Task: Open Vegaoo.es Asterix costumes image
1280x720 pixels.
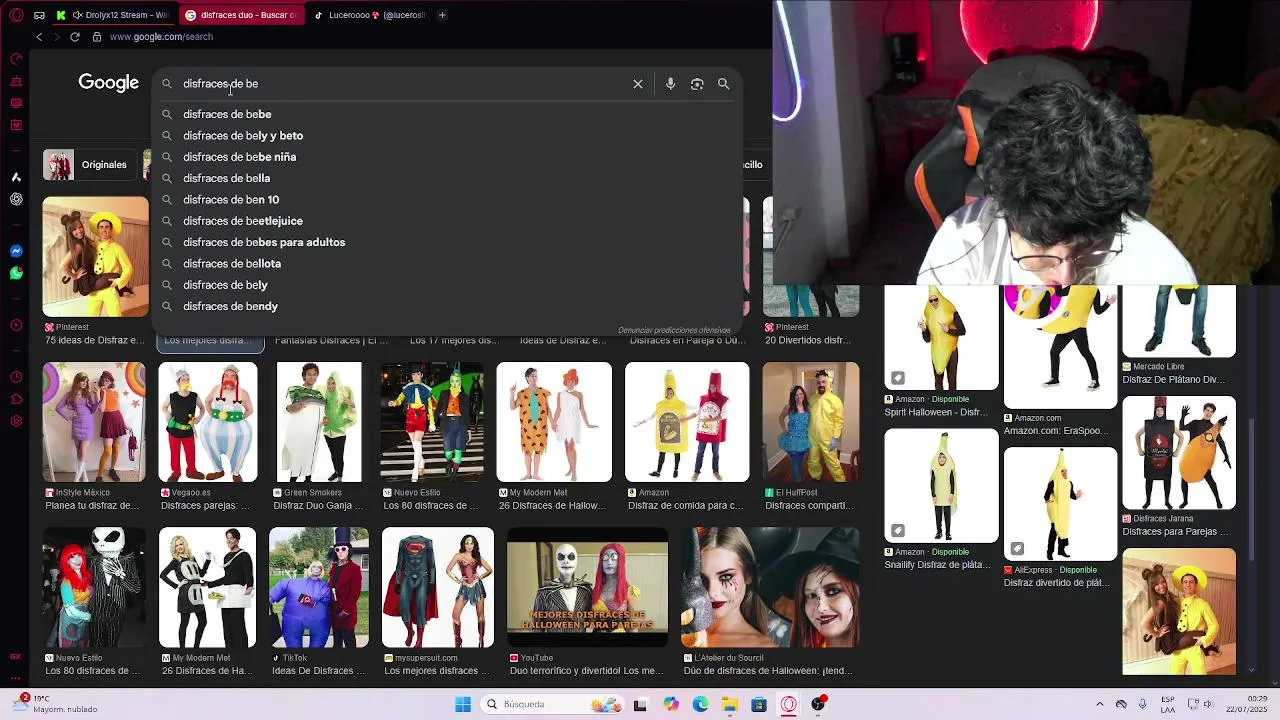Action: click(x=208, y=422)
